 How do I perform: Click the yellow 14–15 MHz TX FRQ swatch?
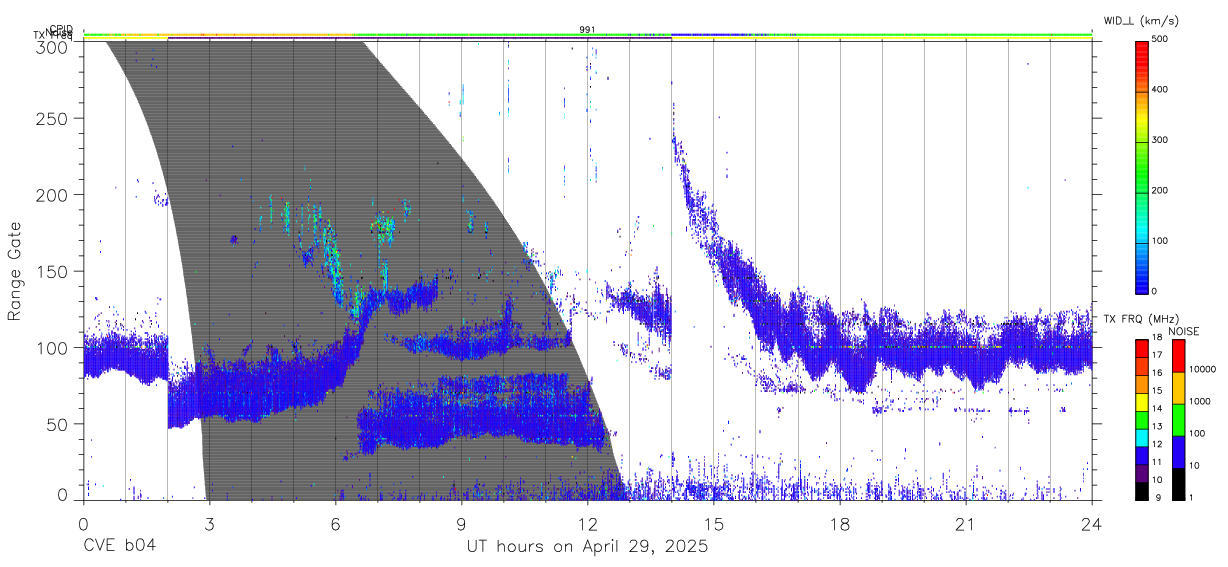[1142, 401]
